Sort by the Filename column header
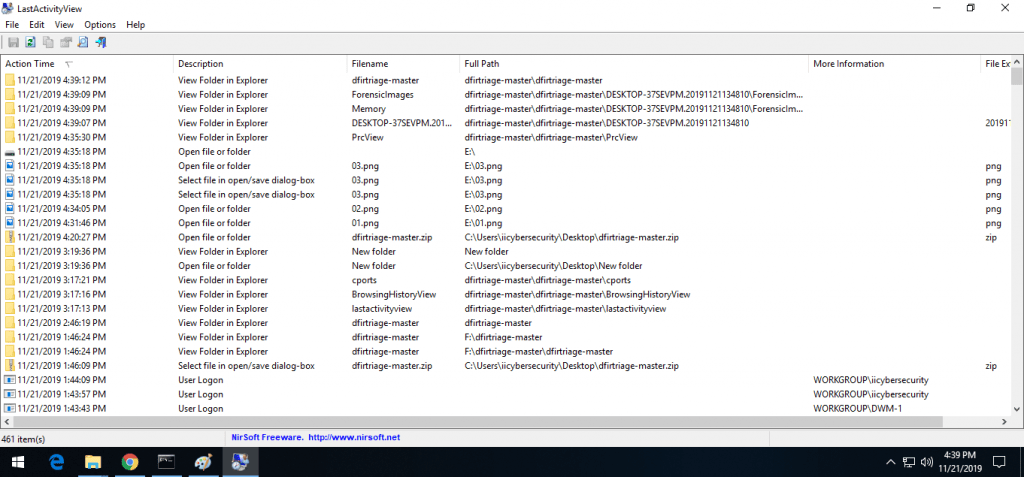Viewport: 1024px width, 477px height. pos(403,64)
